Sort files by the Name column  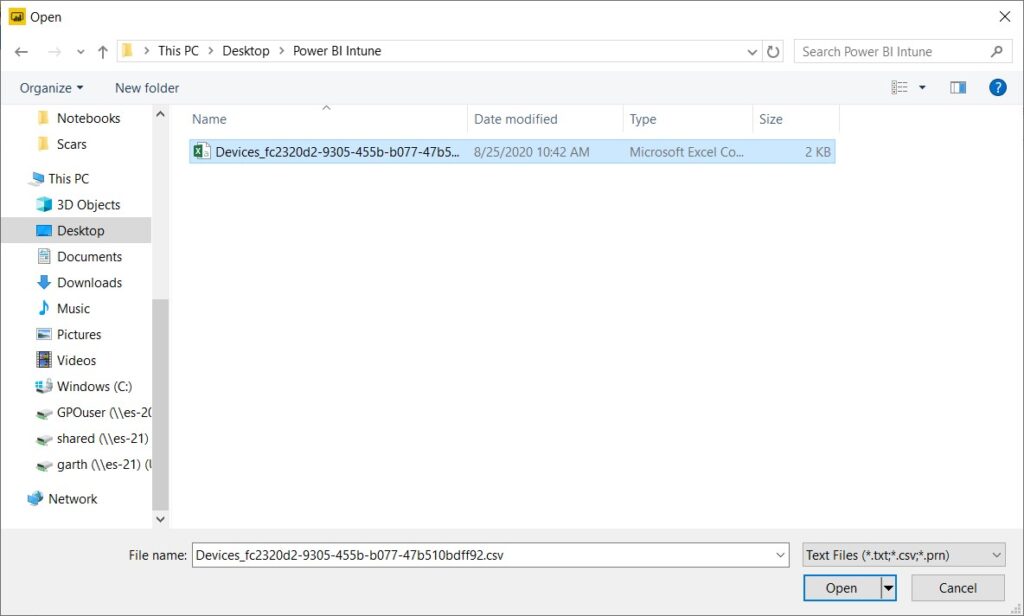coord(209,119)
